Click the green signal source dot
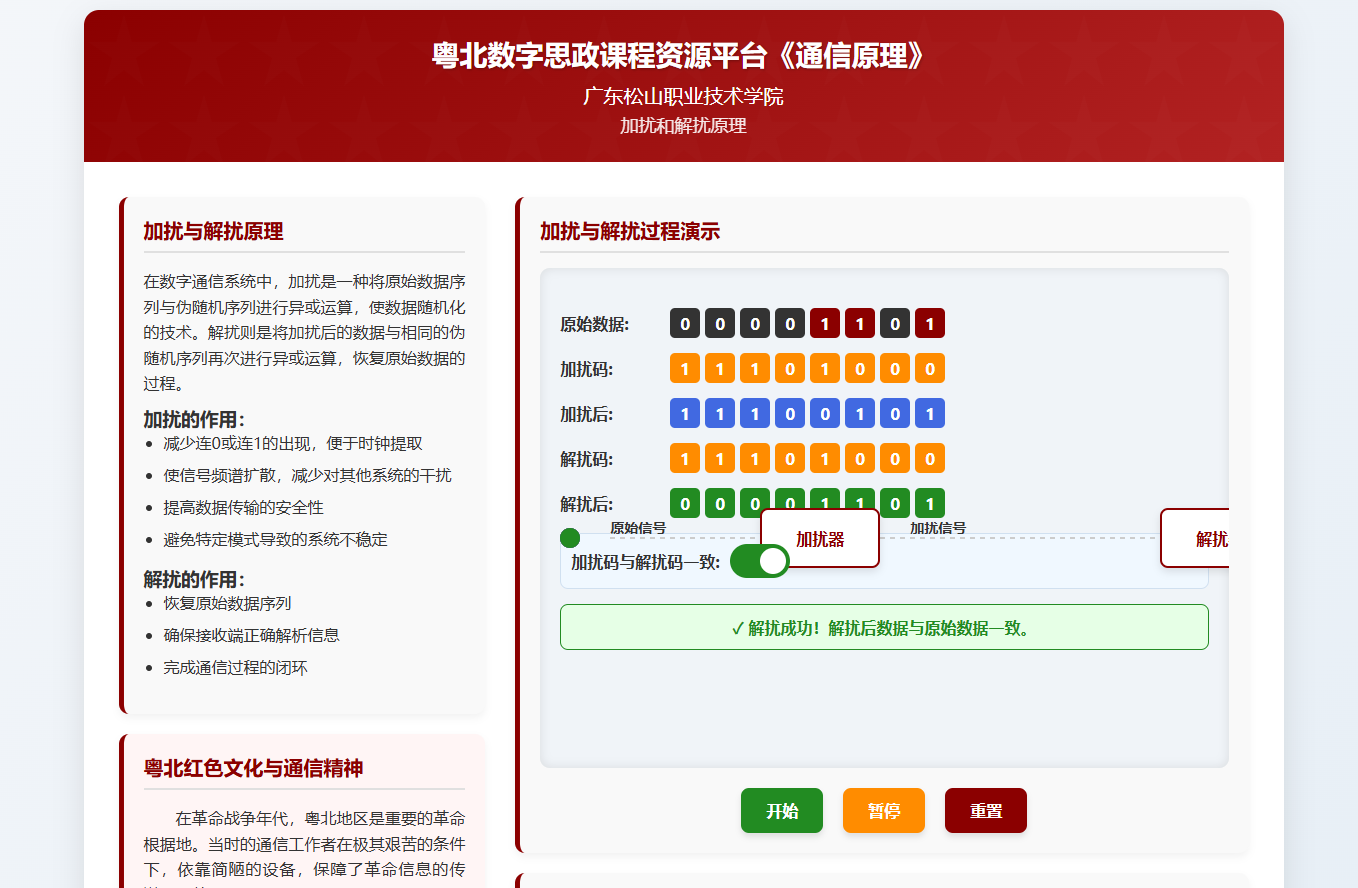This screenshot has width=1358, height=888. click(570, 538)
